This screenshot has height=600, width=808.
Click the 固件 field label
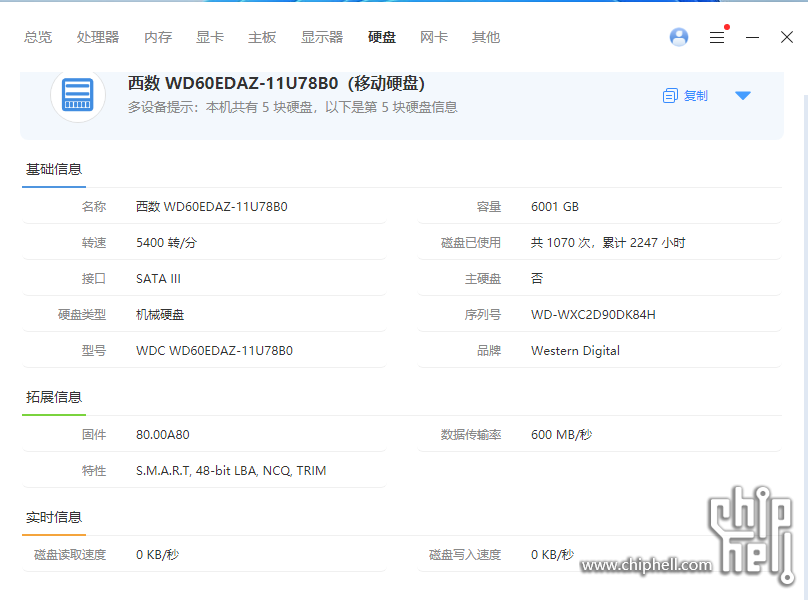coord(94,435)
